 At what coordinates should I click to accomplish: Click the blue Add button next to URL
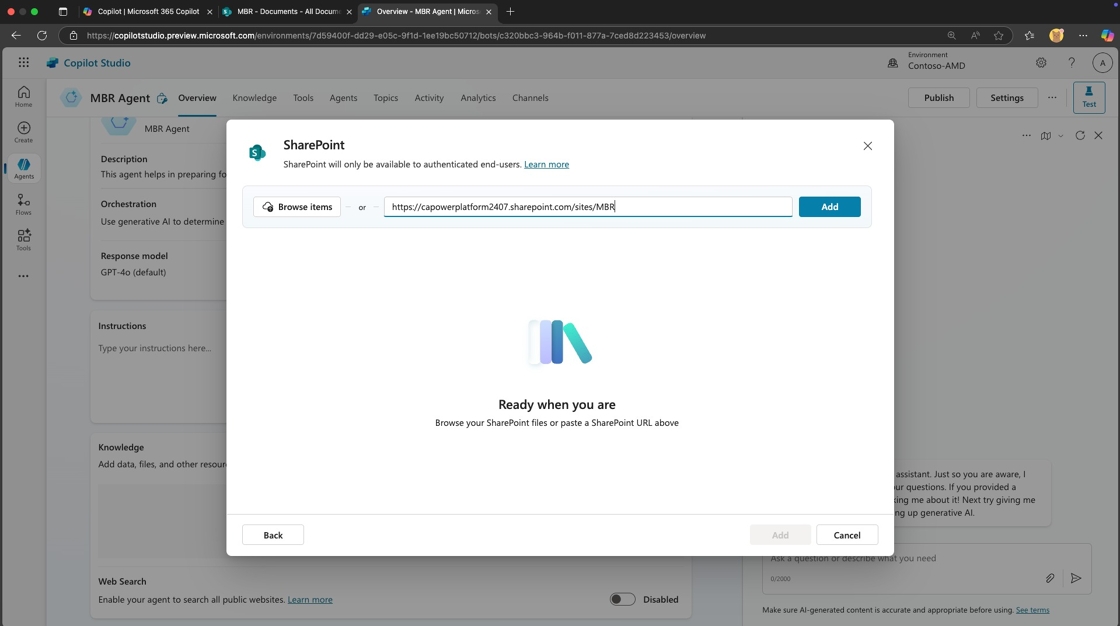pyautogui.click(x=829, y=207)
